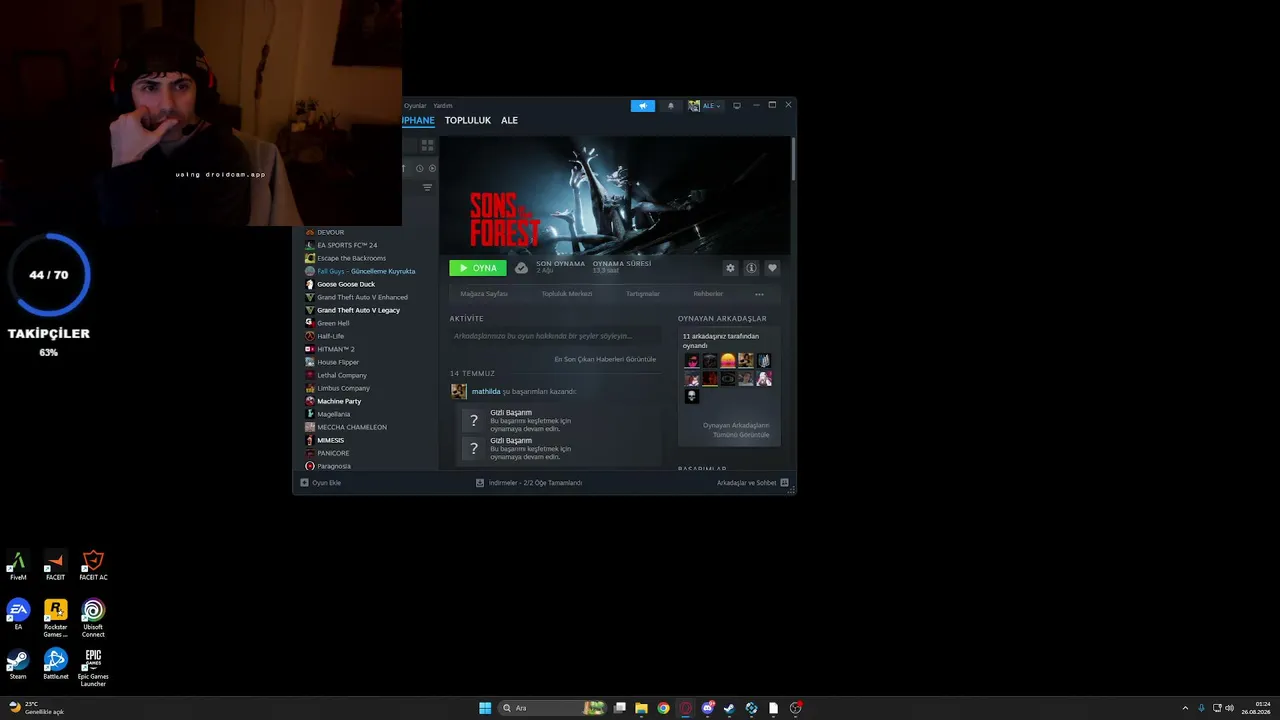
Task: Open Rockstar Games Launcher desktop shortcut
Action: (x=55, y=618)
